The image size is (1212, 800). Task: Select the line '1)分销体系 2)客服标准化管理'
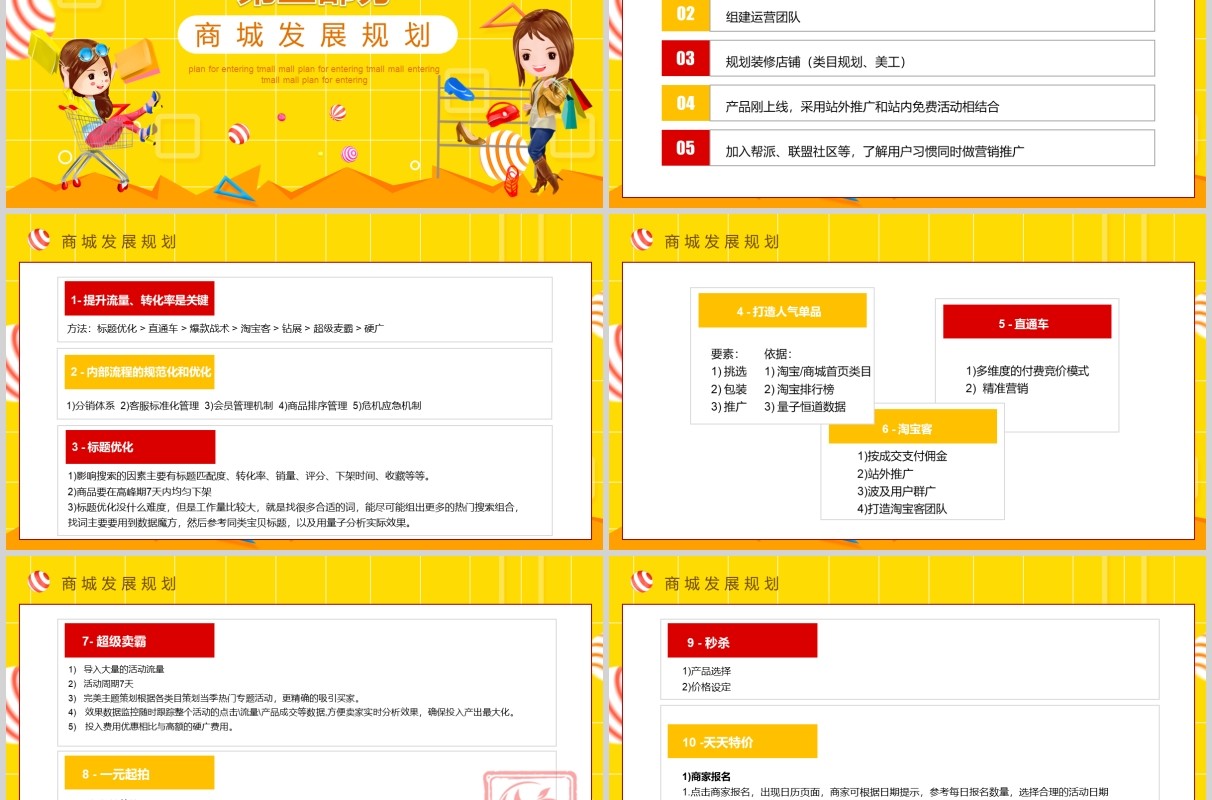[244, 406]
